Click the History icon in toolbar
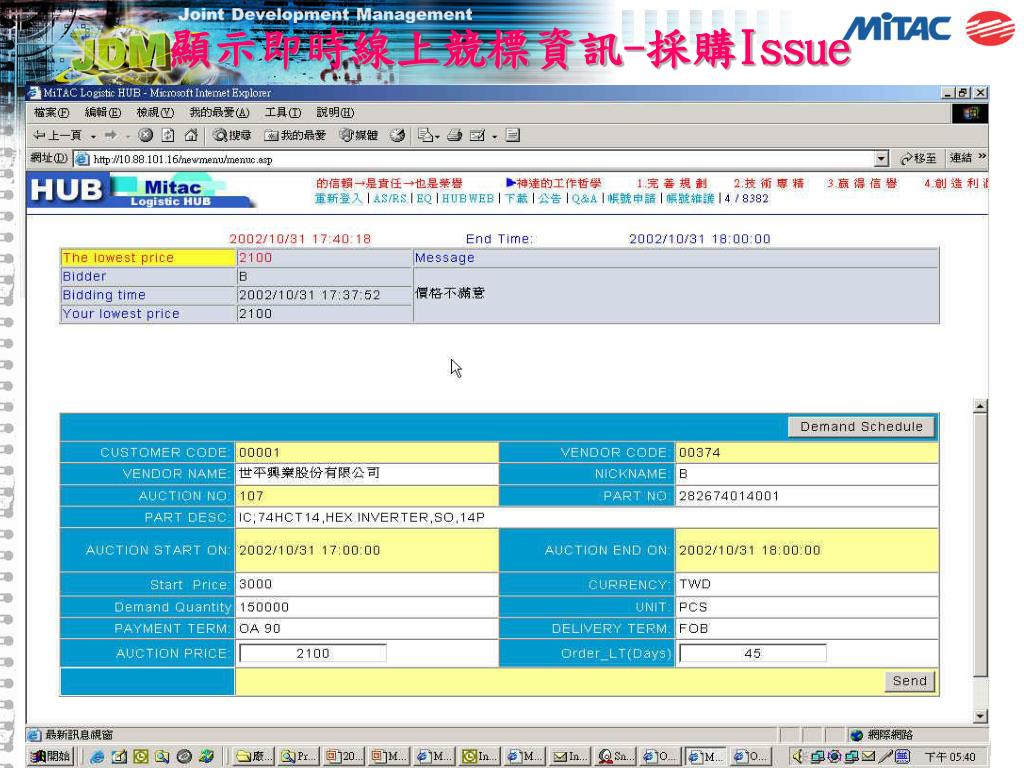Image resolution: width=1024 pixels, height=768 pixels. click(397, 135)
